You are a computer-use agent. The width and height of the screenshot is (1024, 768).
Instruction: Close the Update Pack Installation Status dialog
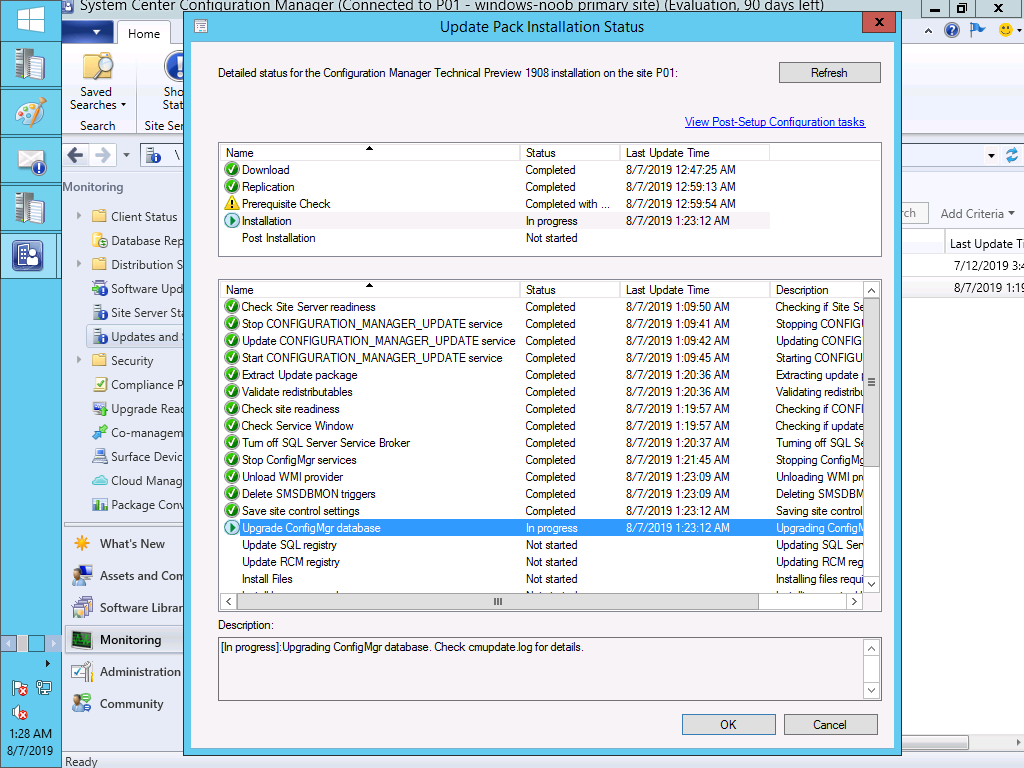pyautogui.click(x=879, y=22)
